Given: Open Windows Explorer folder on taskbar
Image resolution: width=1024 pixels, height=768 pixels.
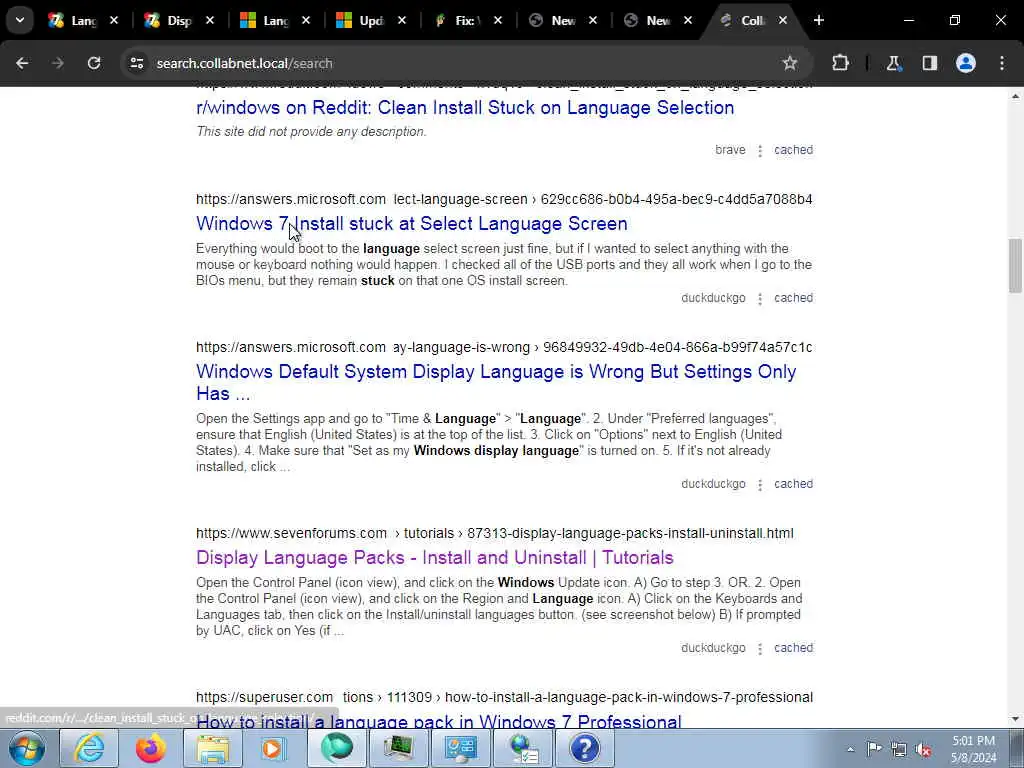Looking at the screenshot, I should click(x=213, y=748).
